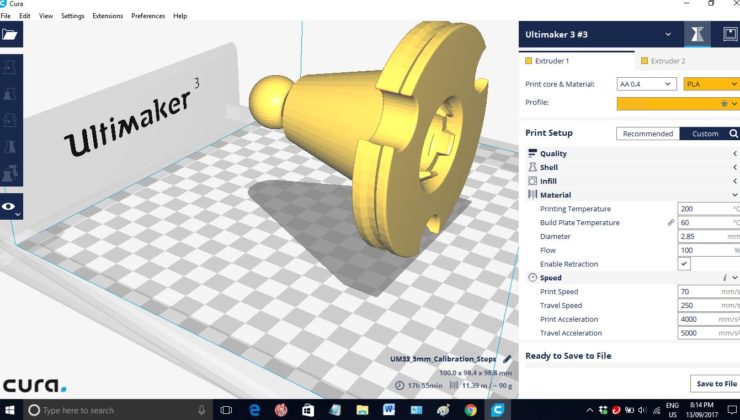Open Task View on taskbar
Image resolution: width=740 pixels, height=420 pixels.
(x=226, y=410)
